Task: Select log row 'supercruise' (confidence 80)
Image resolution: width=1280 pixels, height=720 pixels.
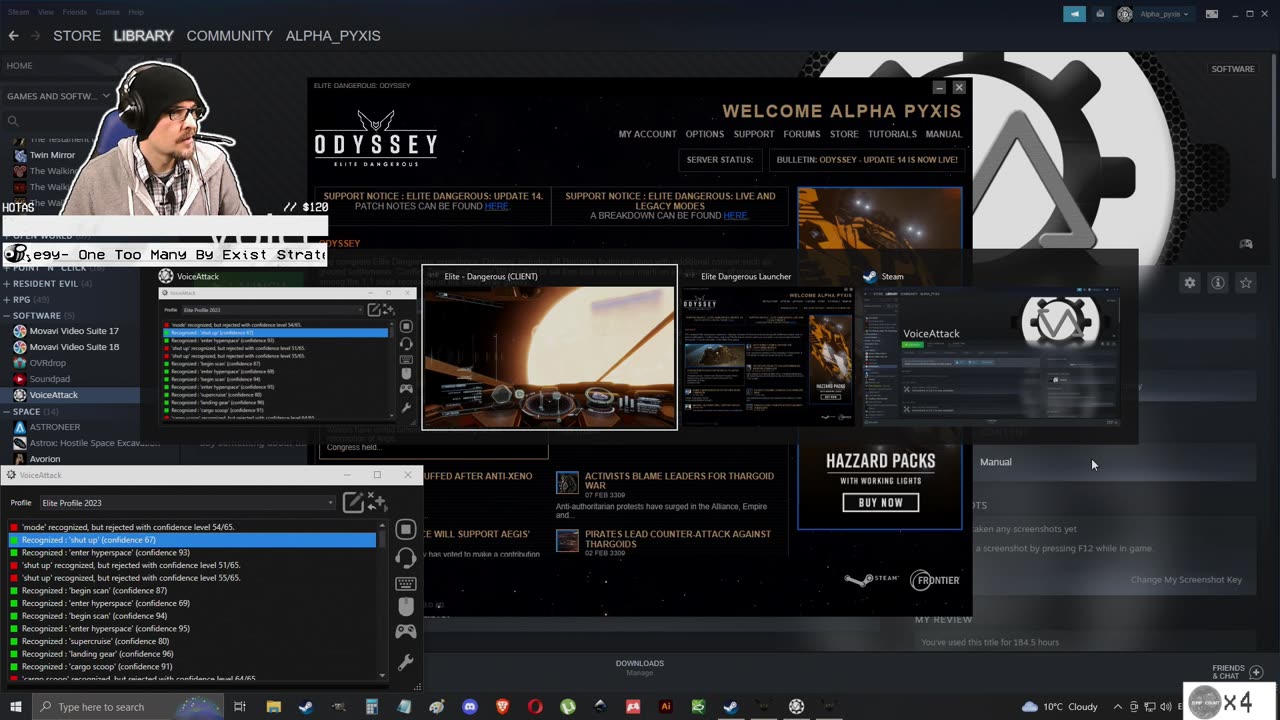Action: click(192, 641)
